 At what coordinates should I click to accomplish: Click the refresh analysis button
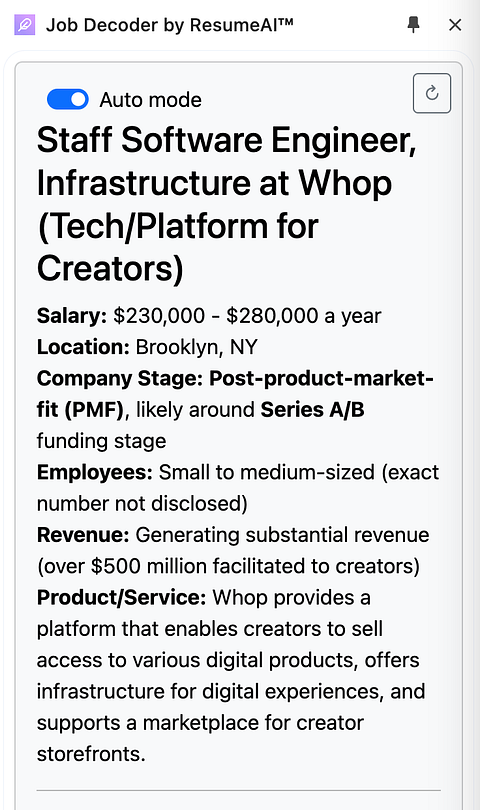click(x=432, y=94)
